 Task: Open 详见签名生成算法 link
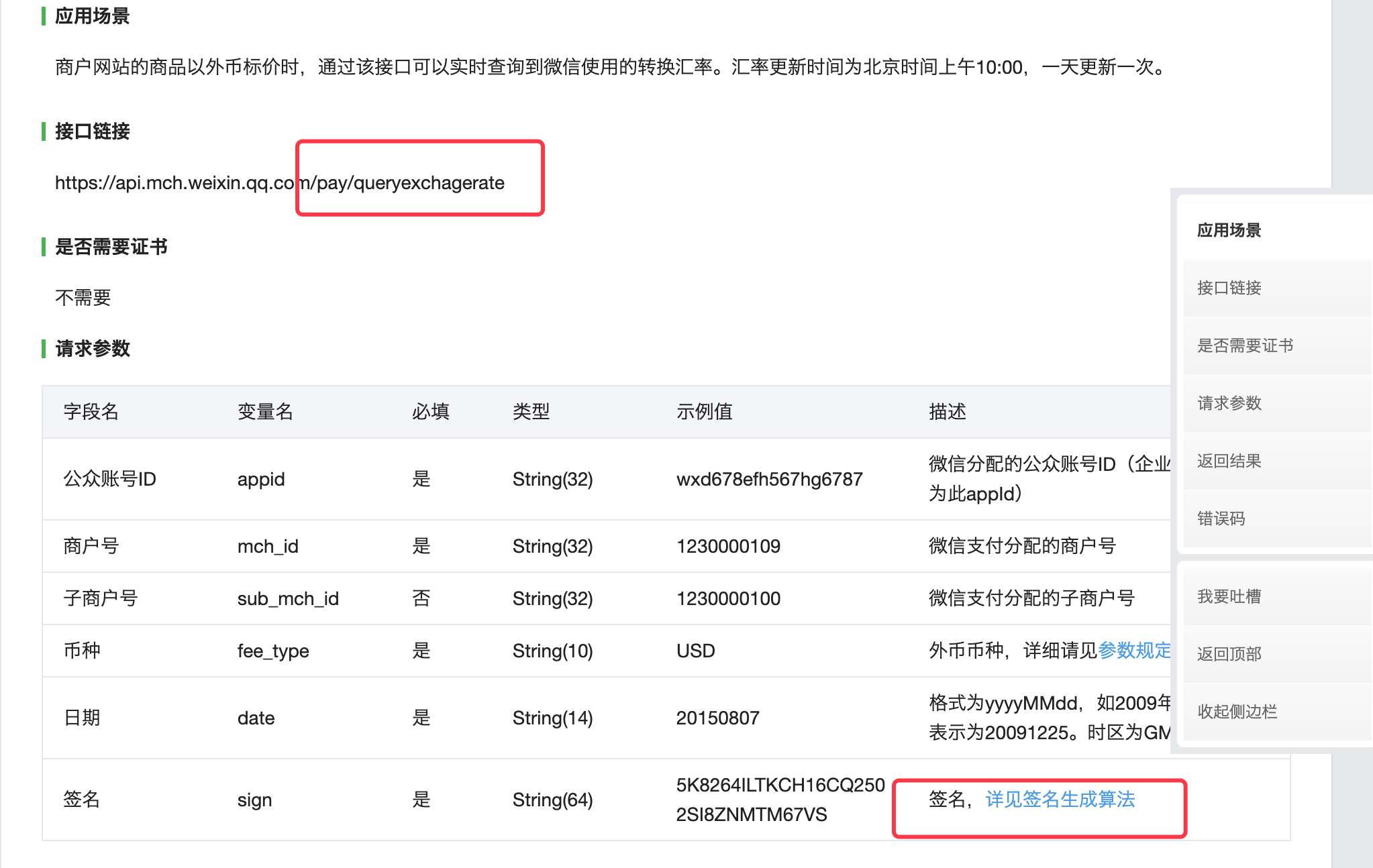tap(1060, 799)
